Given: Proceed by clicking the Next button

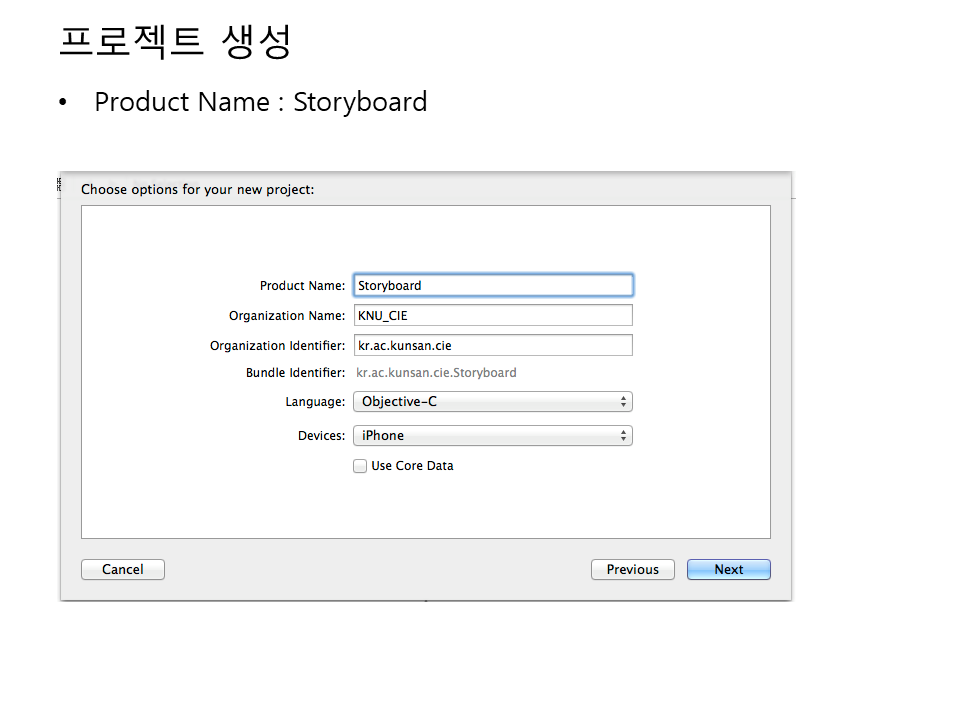Looking at the screenshot, I should click(x=728, y=569).
